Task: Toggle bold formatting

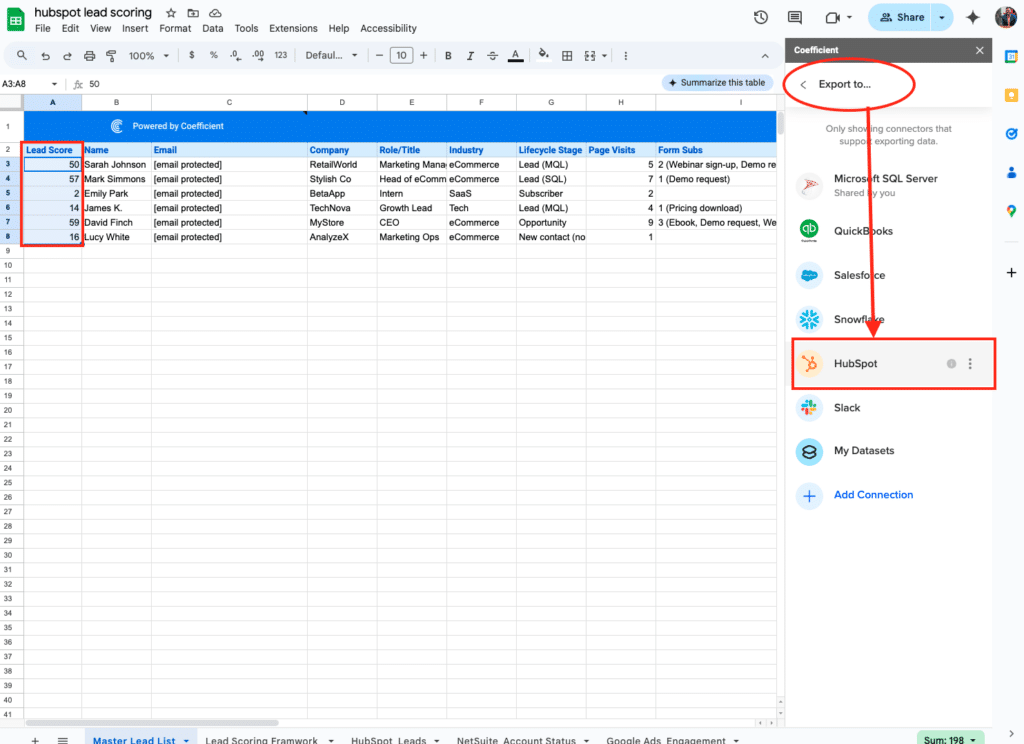Action: click(448, 56)
